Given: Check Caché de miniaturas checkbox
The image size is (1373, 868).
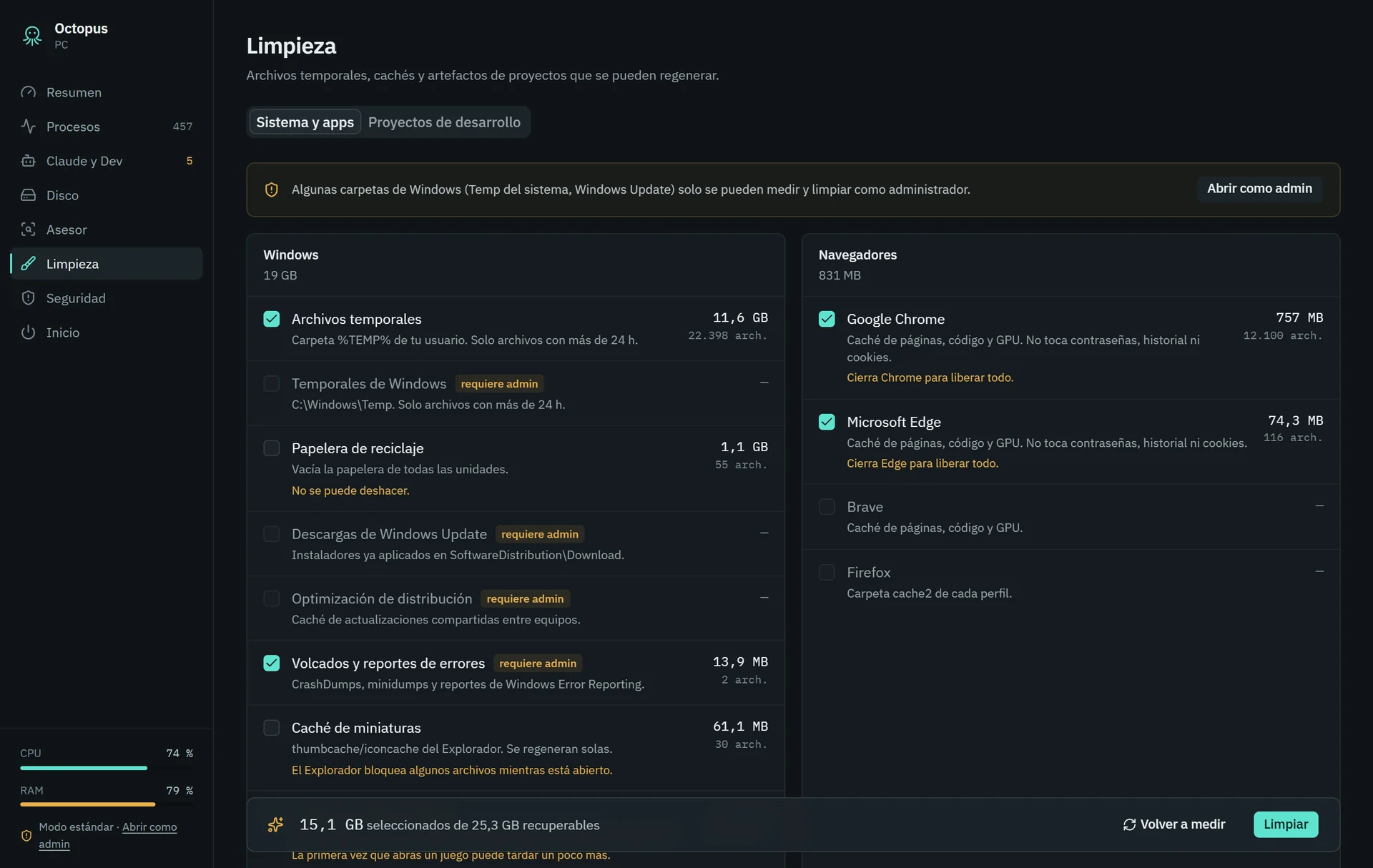Looking at the screenshot, I should click(272, 728).
